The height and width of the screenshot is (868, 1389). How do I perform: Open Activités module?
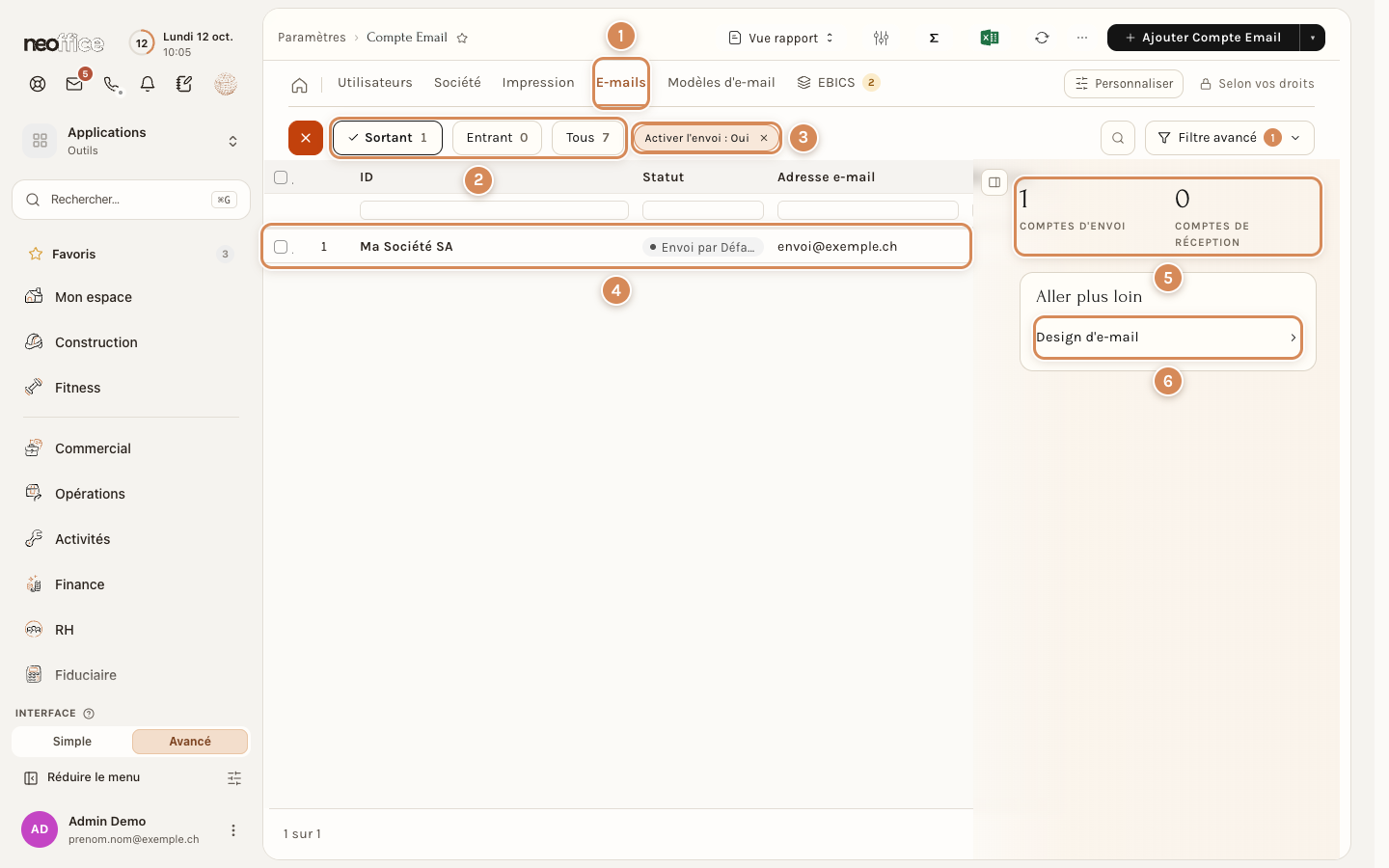[131, 539]
